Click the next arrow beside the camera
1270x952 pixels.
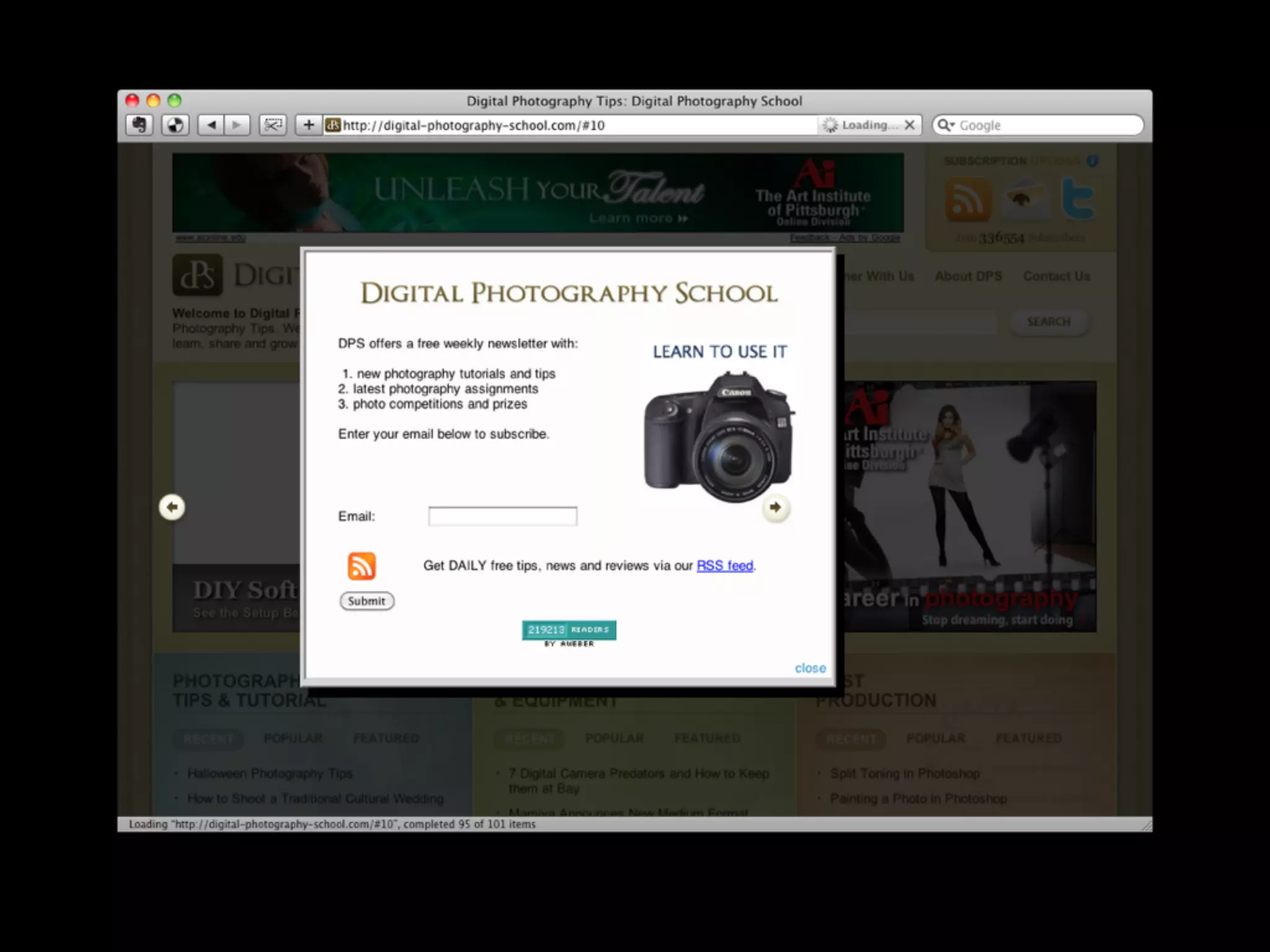click(x=775, y=508)
